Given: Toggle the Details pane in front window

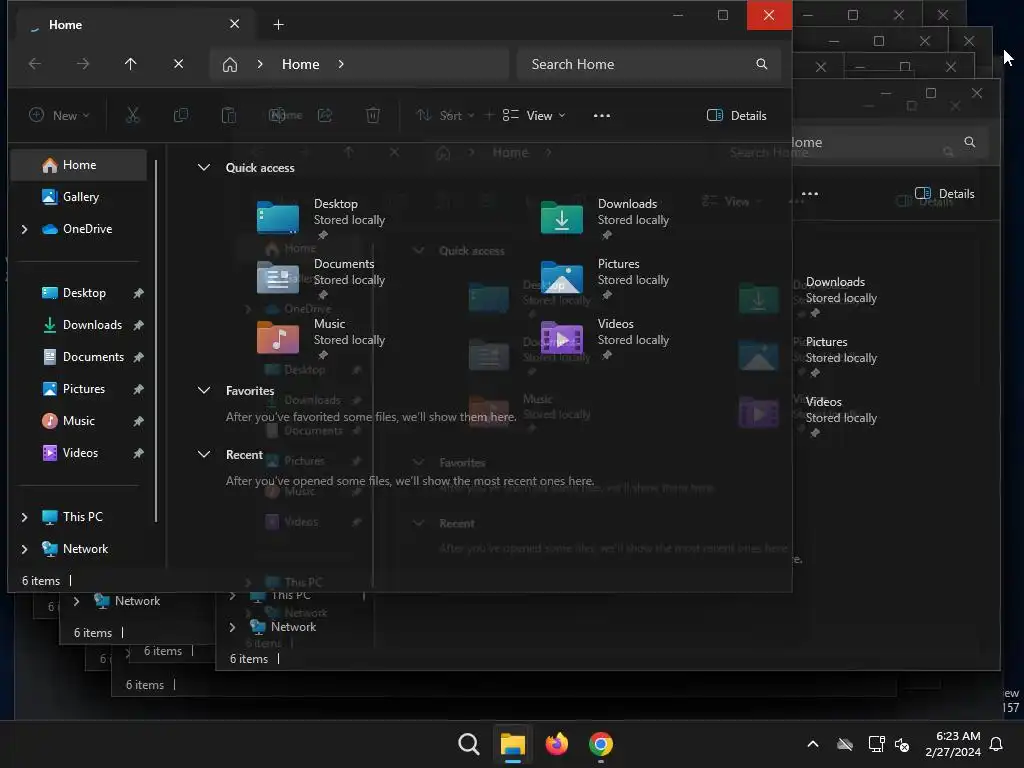Looking at the screenshot, I should tap(737, 116).
